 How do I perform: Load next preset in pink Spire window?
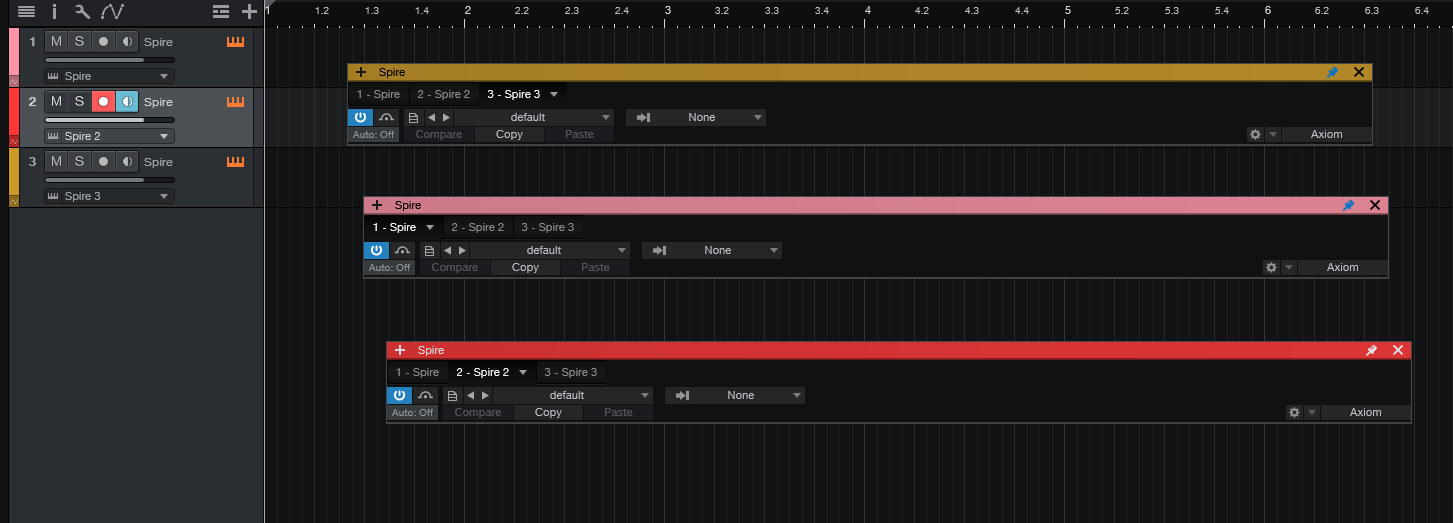pos(462,250)
